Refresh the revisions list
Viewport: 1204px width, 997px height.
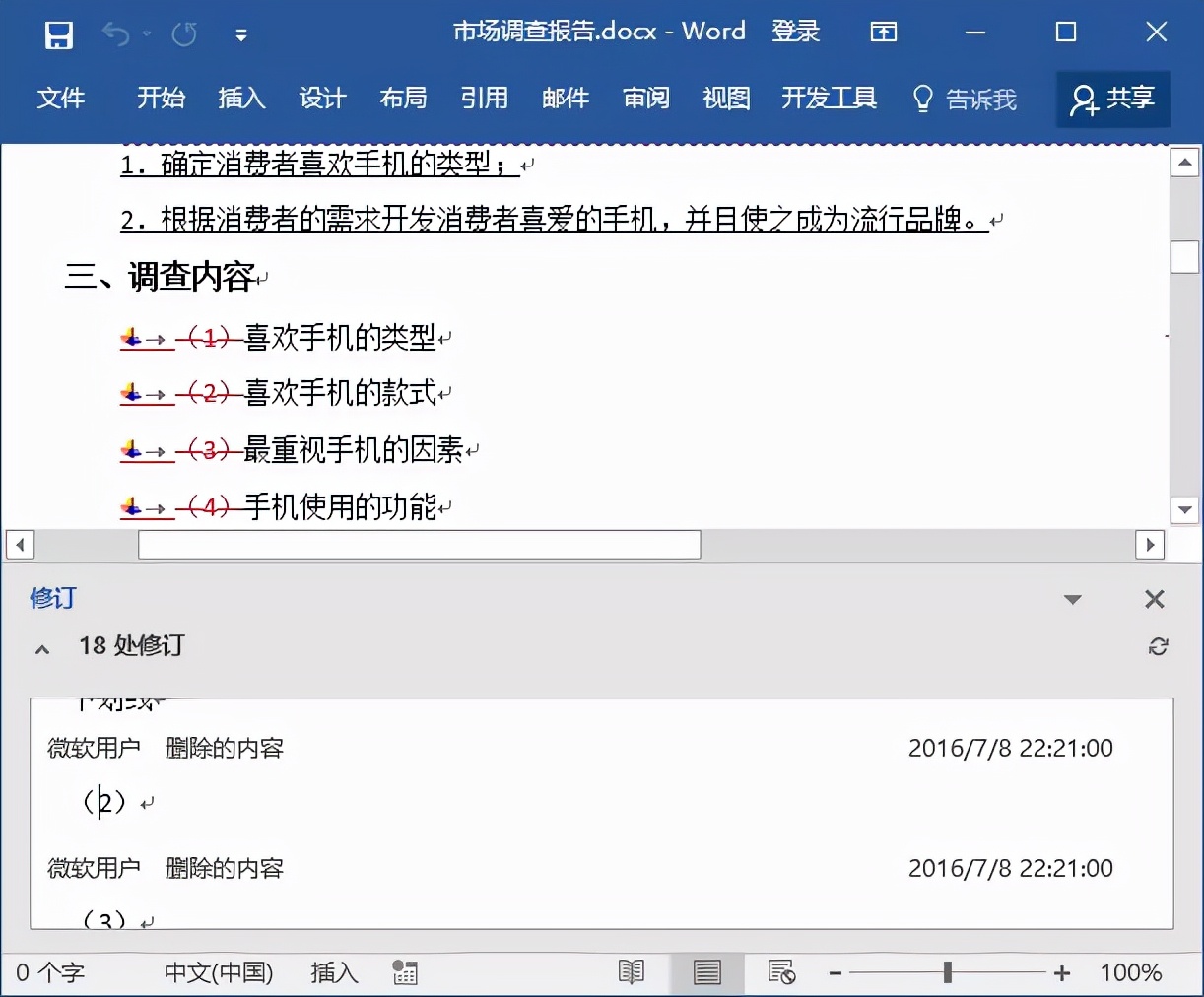click(1160, 647)
